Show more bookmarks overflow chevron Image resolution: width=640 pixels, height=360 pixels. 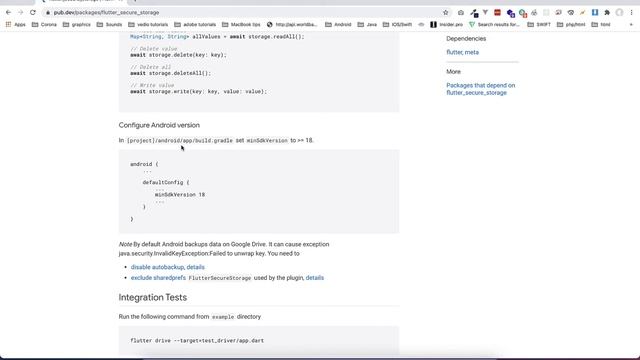point(631,24)
